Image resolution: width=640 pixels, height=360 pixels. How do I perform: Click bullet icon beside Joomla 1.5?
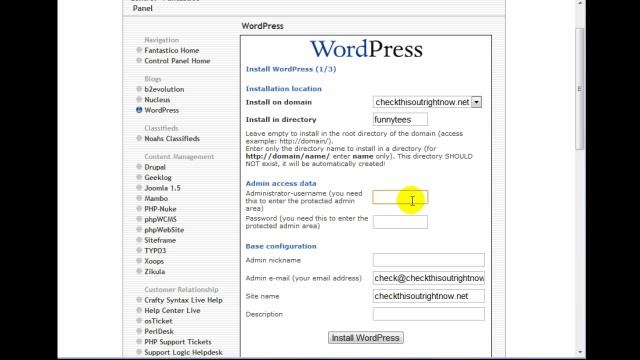click(x=139, y=188)
